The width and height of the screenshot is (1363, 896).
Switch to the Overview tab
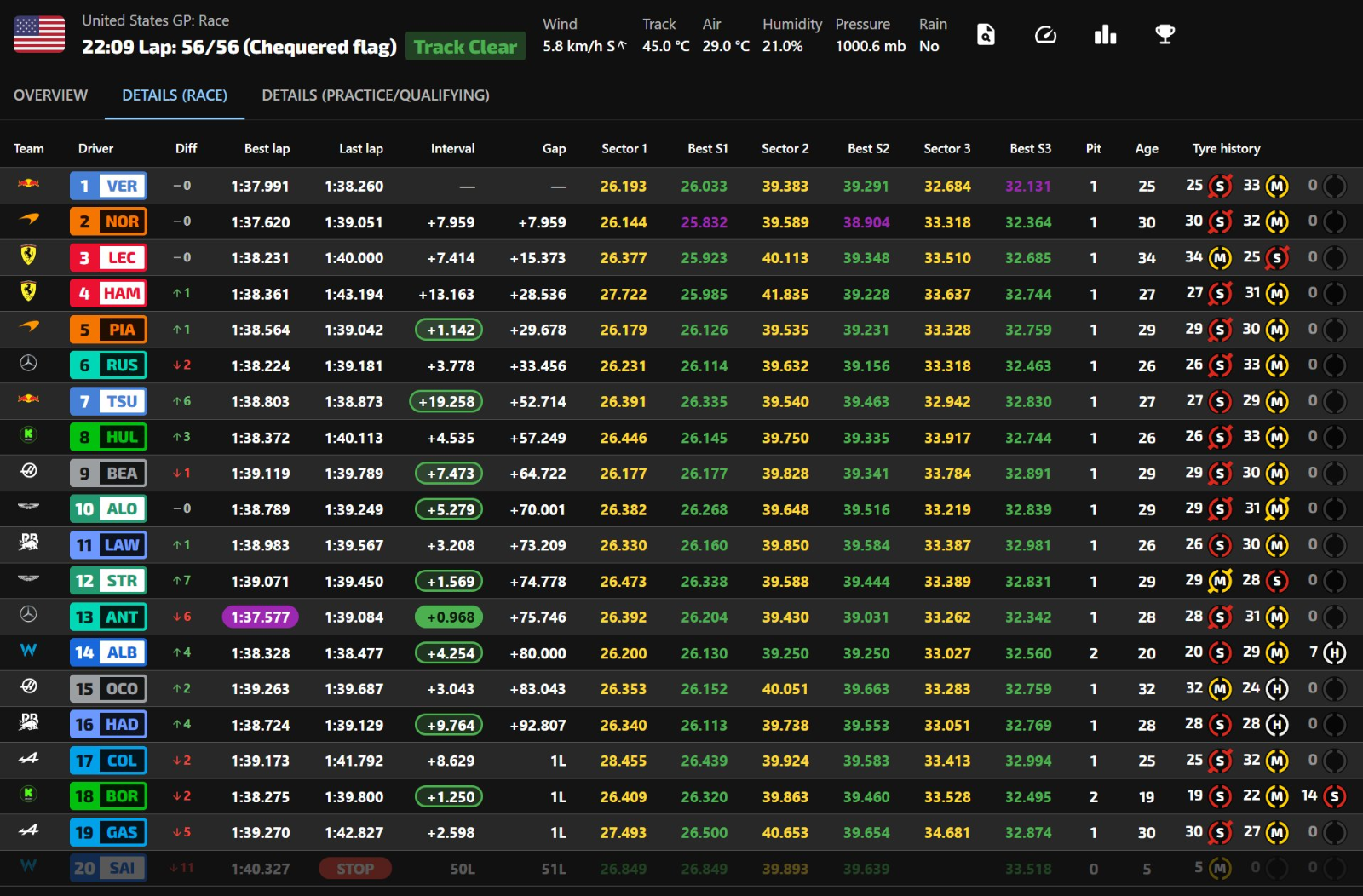(x=50, y=95)
